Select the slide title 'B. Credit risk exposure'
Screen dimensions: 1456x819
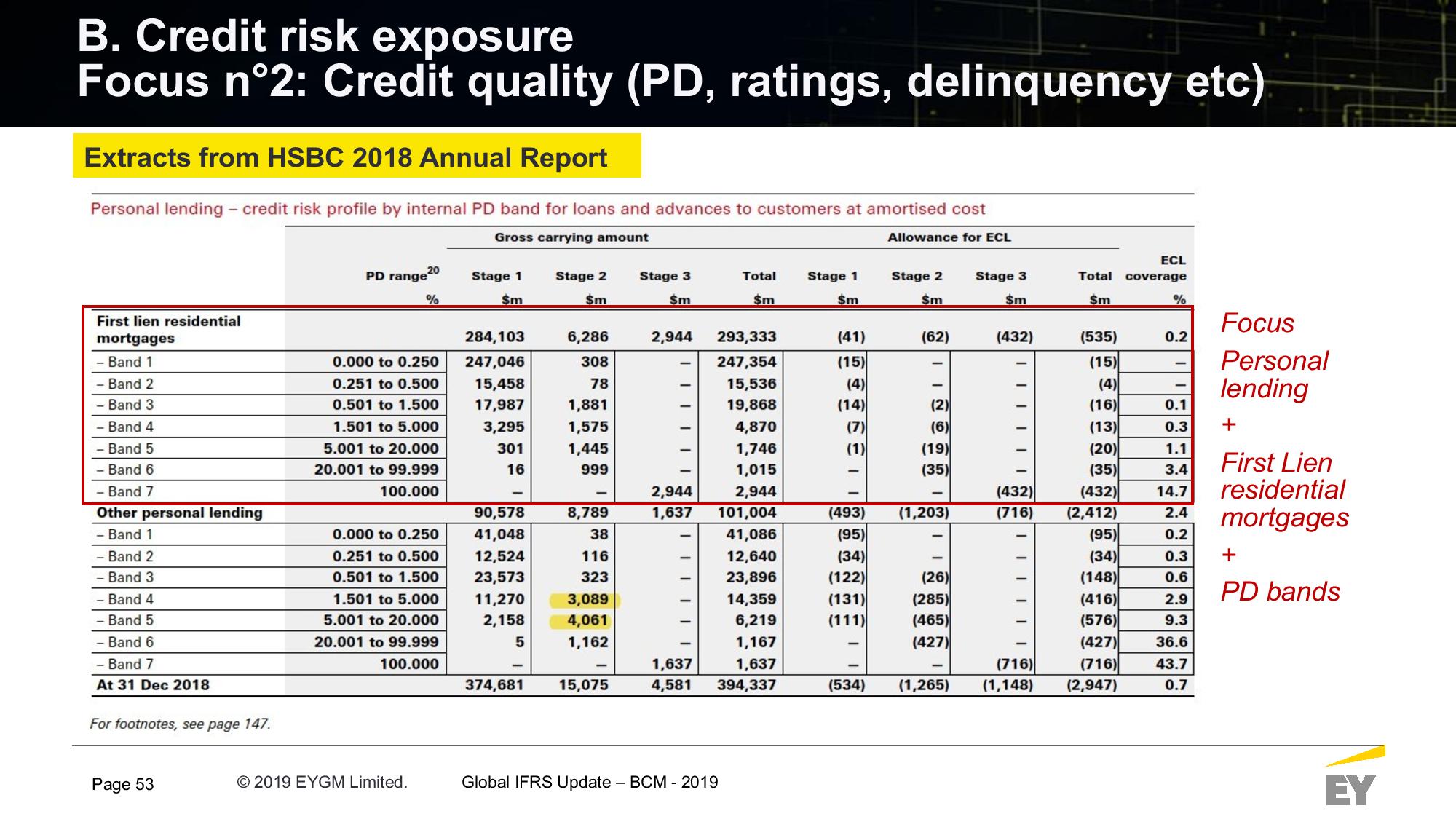point(325,36)
